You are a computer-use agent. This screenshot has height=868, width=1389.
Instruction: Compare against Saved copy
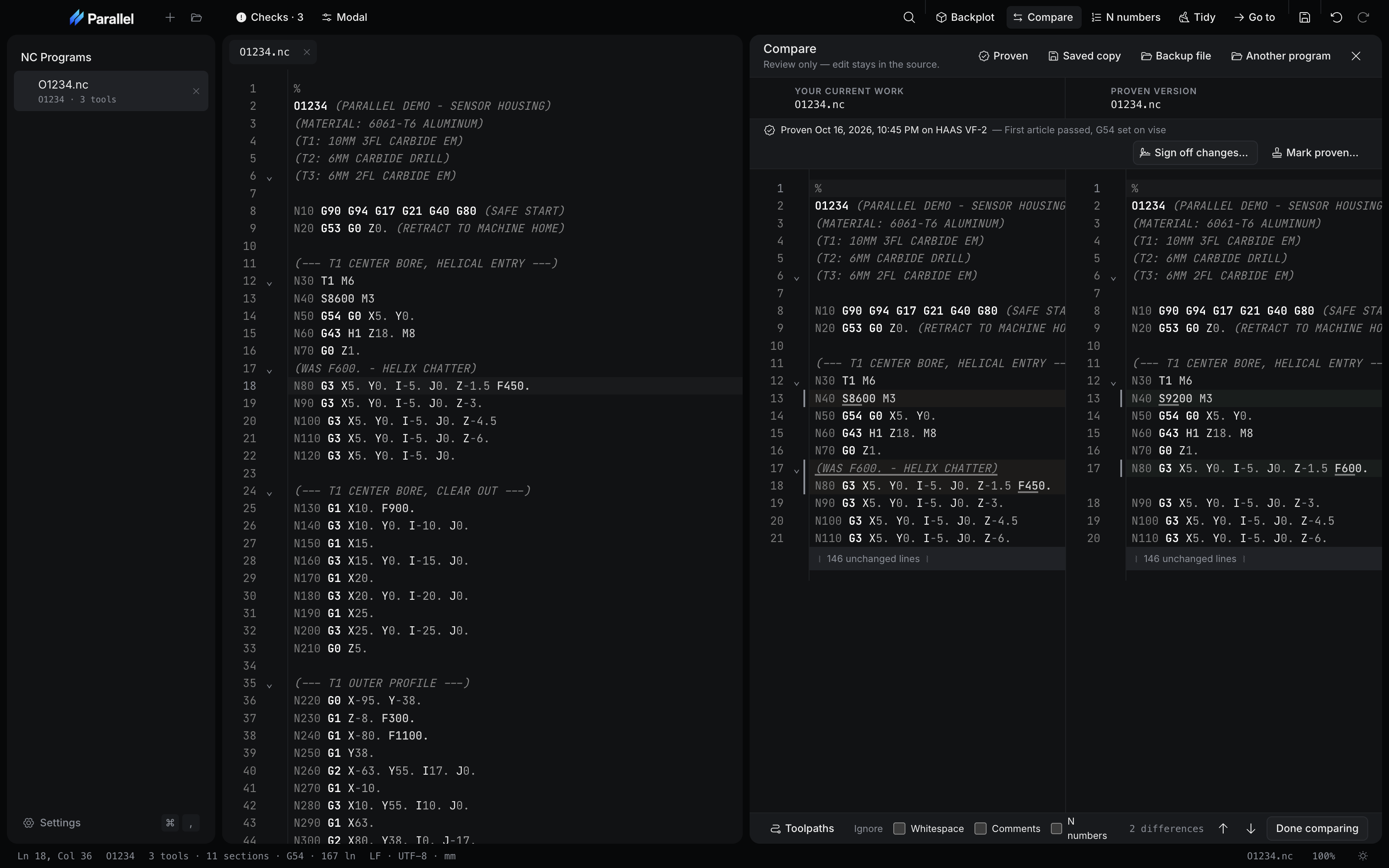[x=1084, y=56]
